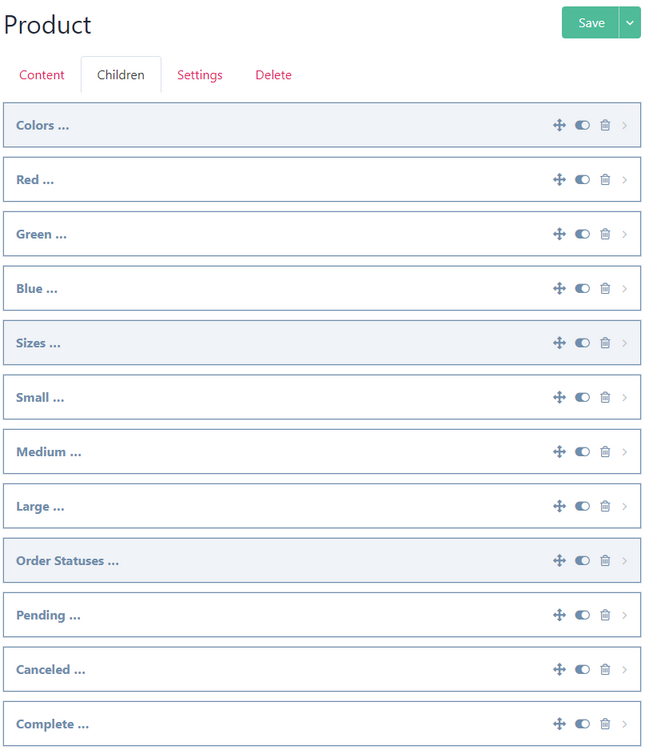This screenshot has width=645, height=750.
Task: Remove the Pending item with trash icon
Action: [605, 615]
